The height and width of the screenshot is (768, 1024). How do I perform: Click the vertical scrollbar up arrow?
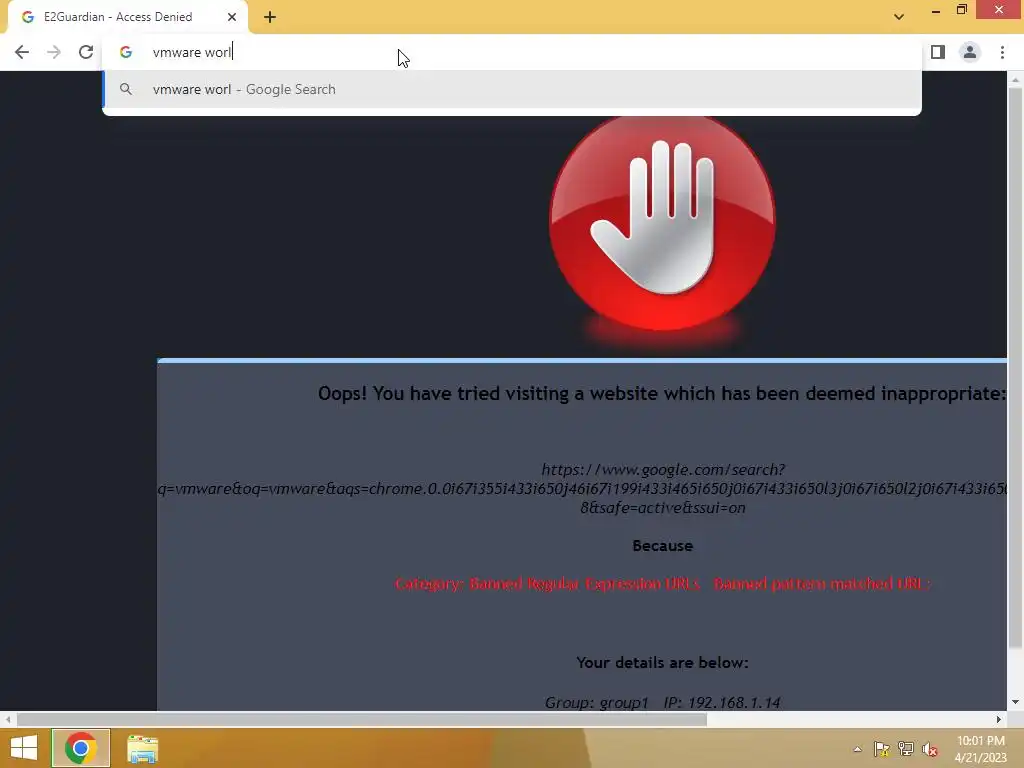tap(1015, 80)
